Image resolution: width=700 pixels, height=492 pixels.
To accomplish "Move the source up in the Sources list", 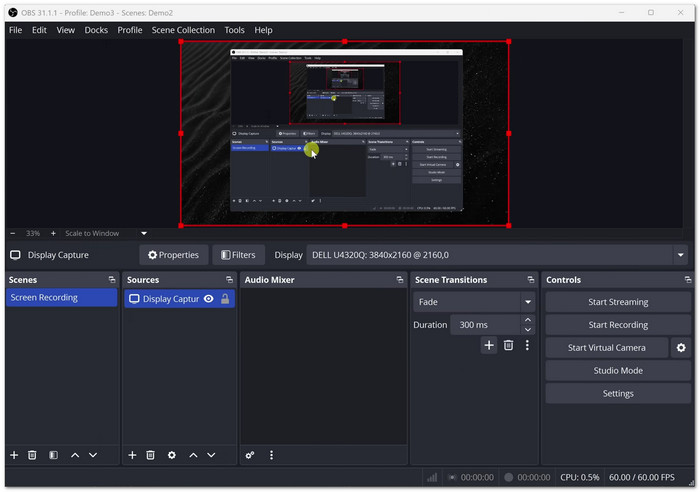I will (x=193, y=455).
